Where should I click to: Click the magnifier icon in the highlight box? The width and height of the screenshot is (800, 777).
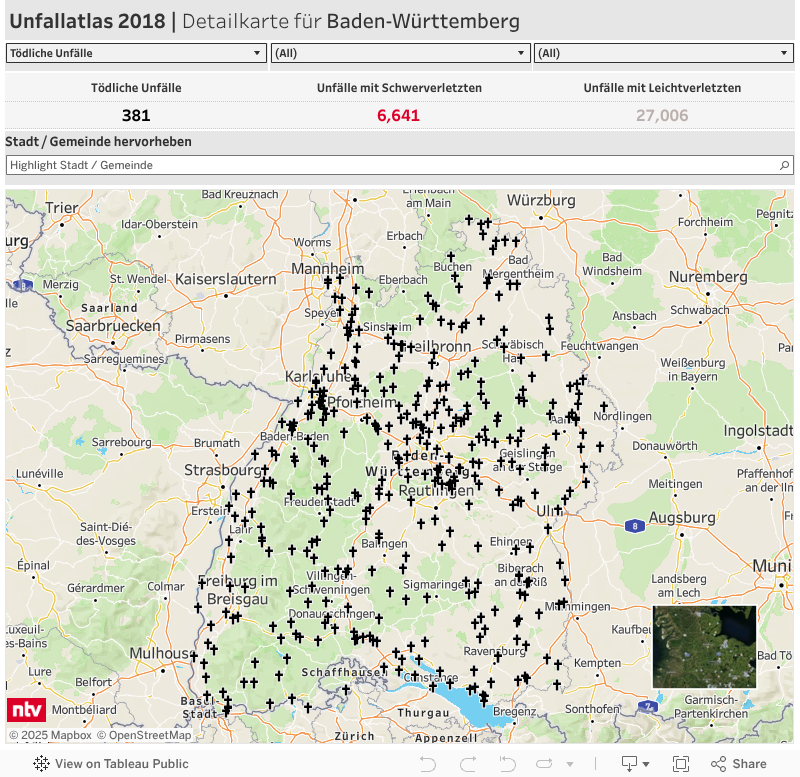785,165
